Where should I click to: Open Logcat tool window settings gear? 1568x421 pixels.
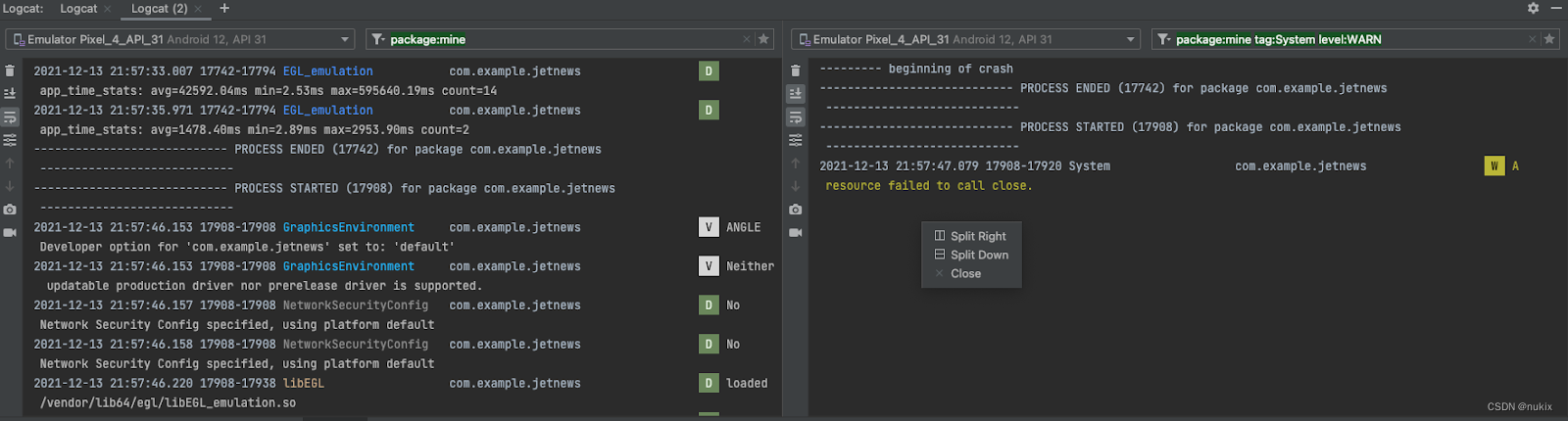click(x=1533, y=8)
